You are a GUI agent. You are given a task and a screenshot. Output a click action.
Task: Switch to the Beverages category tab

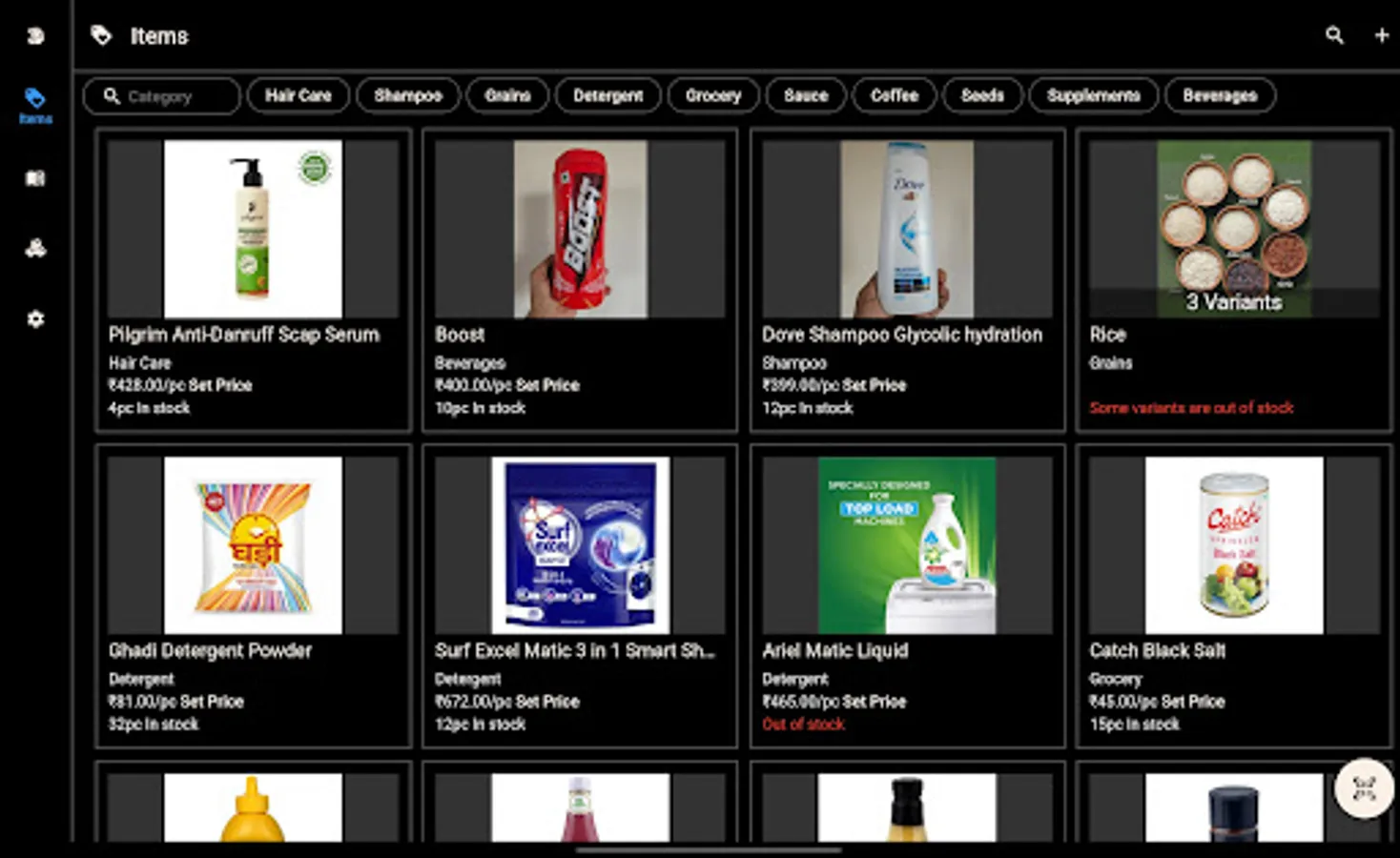coord(1221,95)
